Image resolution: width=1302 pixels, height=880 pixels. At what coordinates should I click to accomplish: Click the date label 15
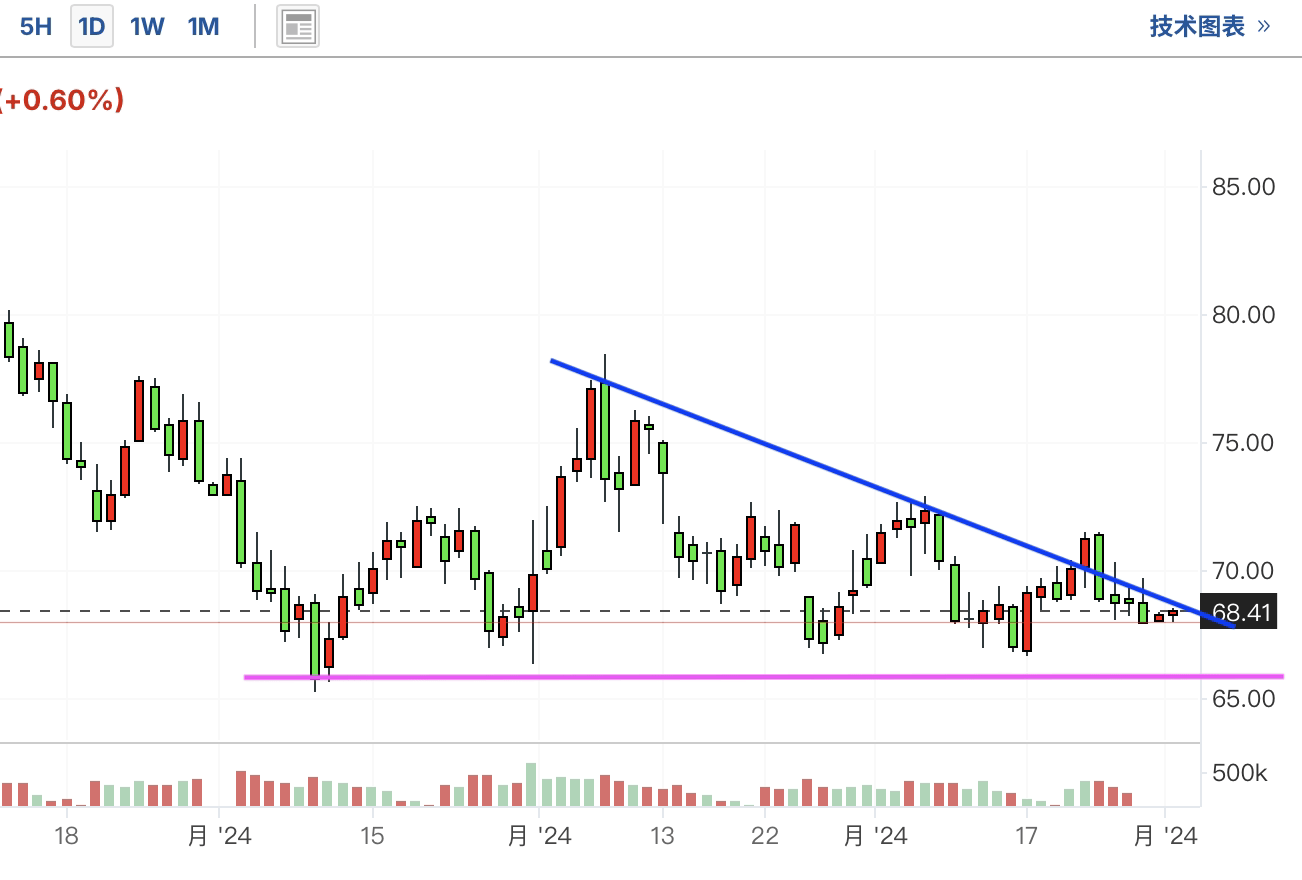click(x=371, y=836)
